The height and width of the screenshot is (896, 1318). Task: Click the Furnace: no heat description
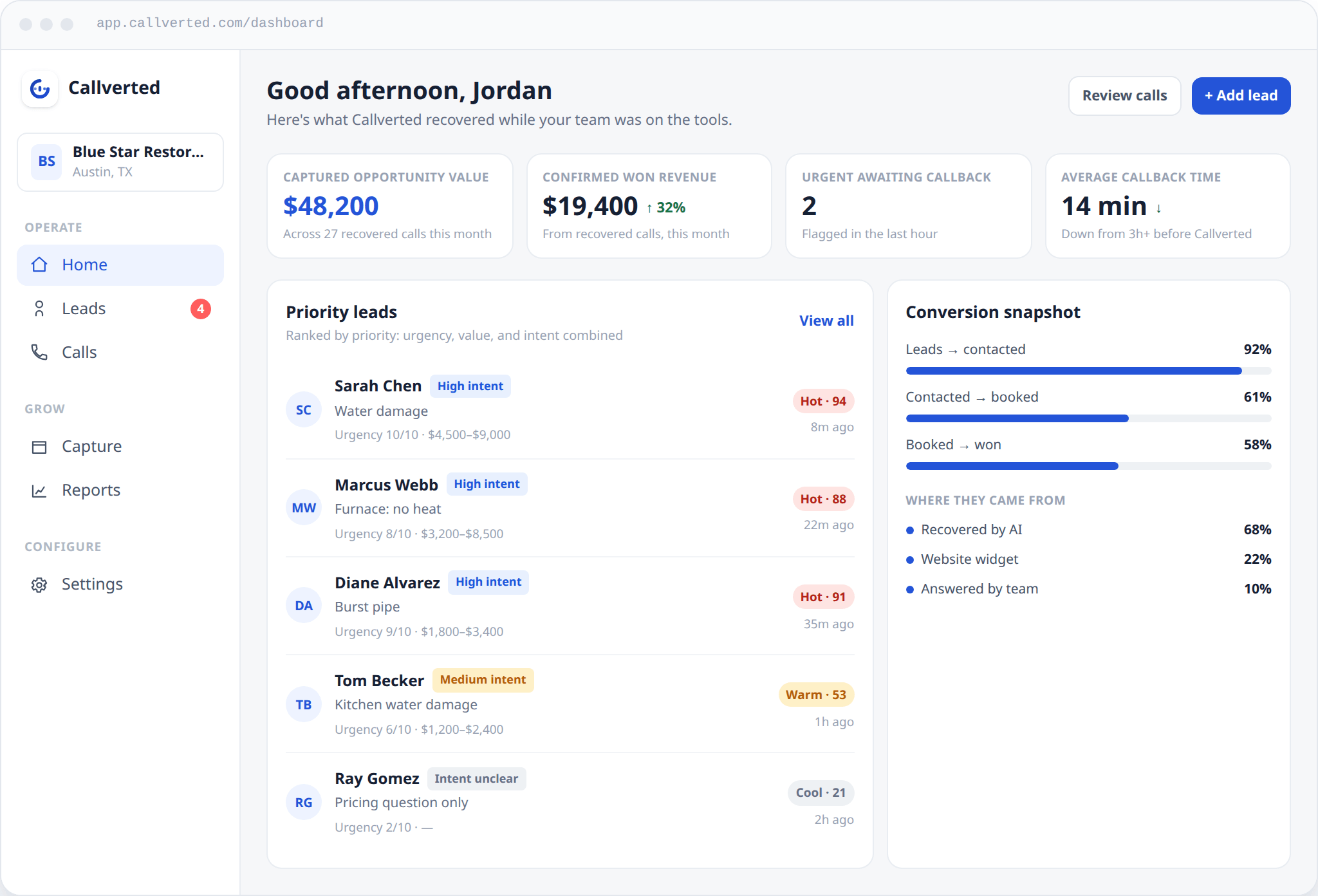pyautogui.click(x=387, y=509)
